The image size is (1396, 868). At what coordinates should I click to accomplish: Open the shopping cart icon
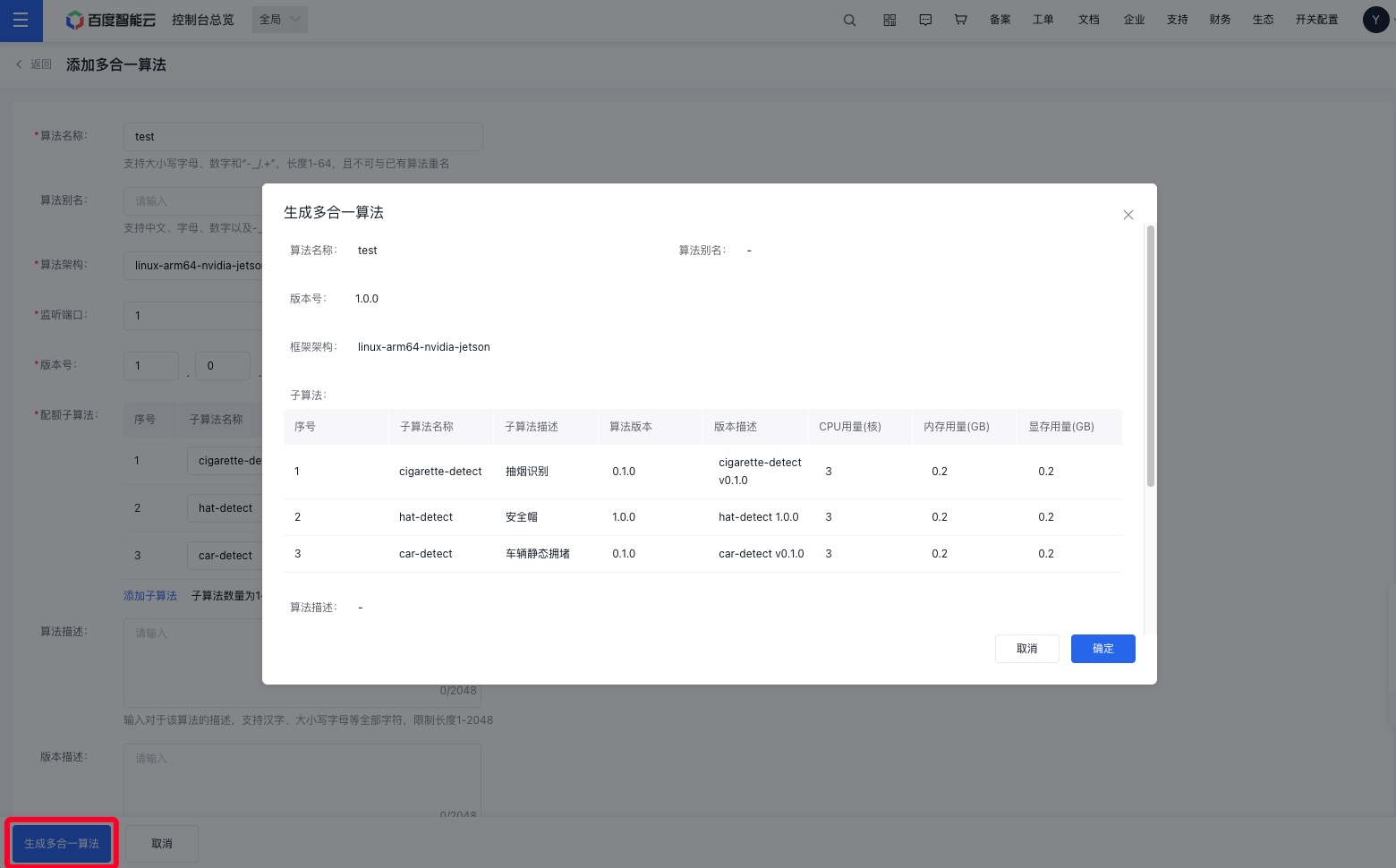click(x=960, y=20)
